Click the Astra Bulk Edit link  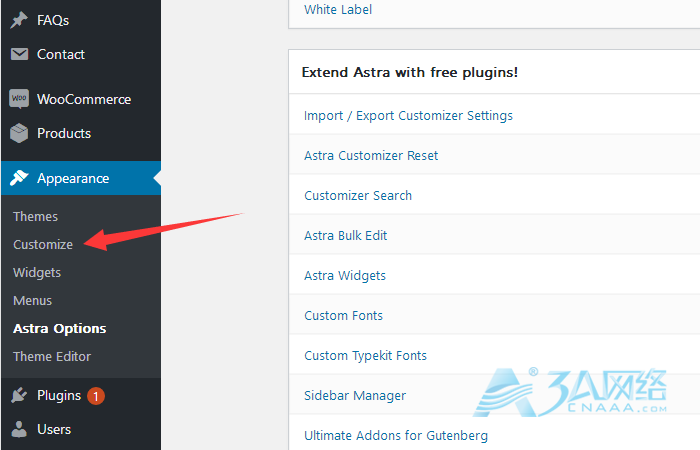click(x=345, y=235)
